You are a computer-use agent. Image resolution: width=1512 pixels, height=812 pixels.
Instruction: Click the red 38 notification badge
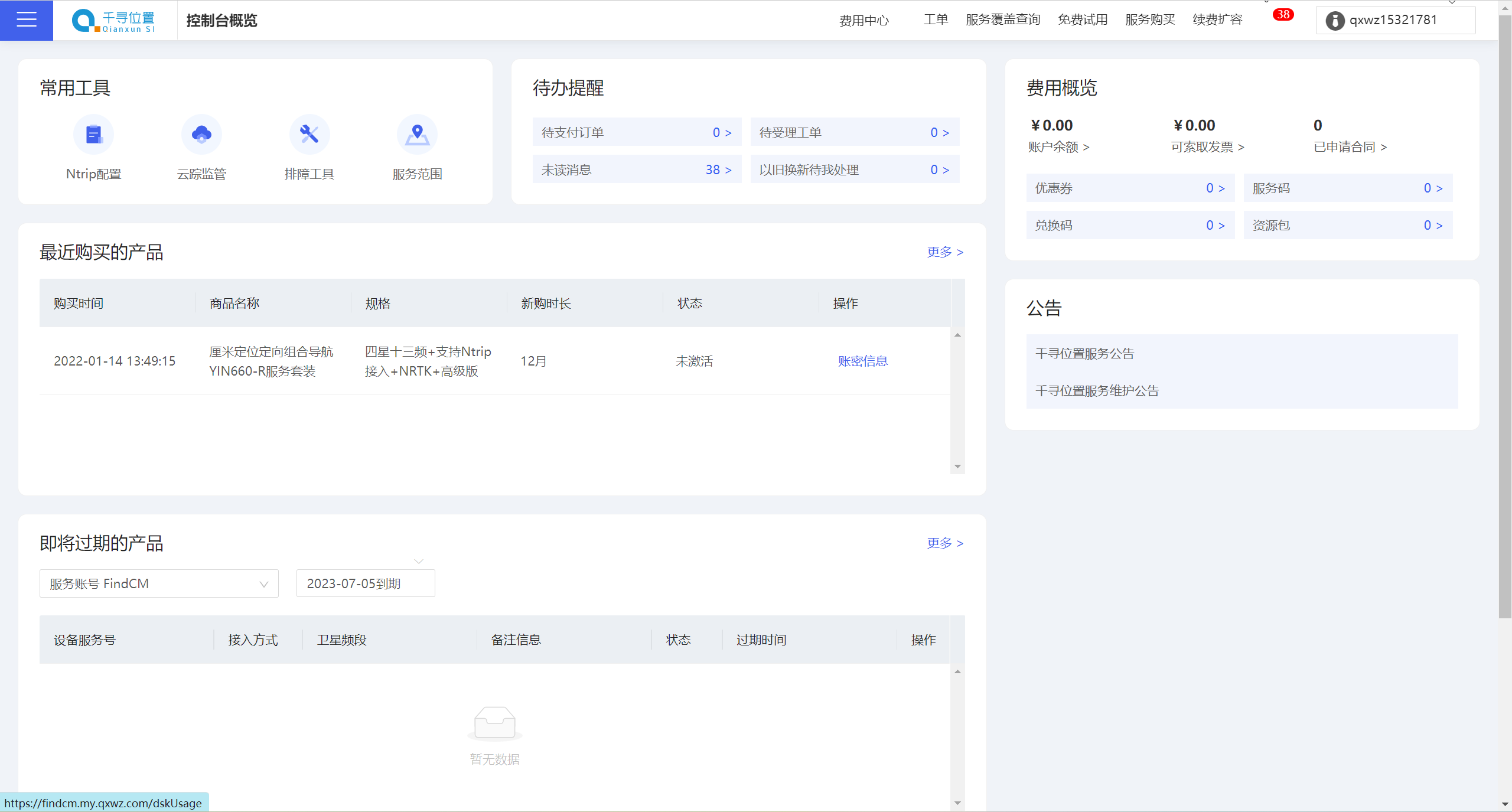point(1283,14)
